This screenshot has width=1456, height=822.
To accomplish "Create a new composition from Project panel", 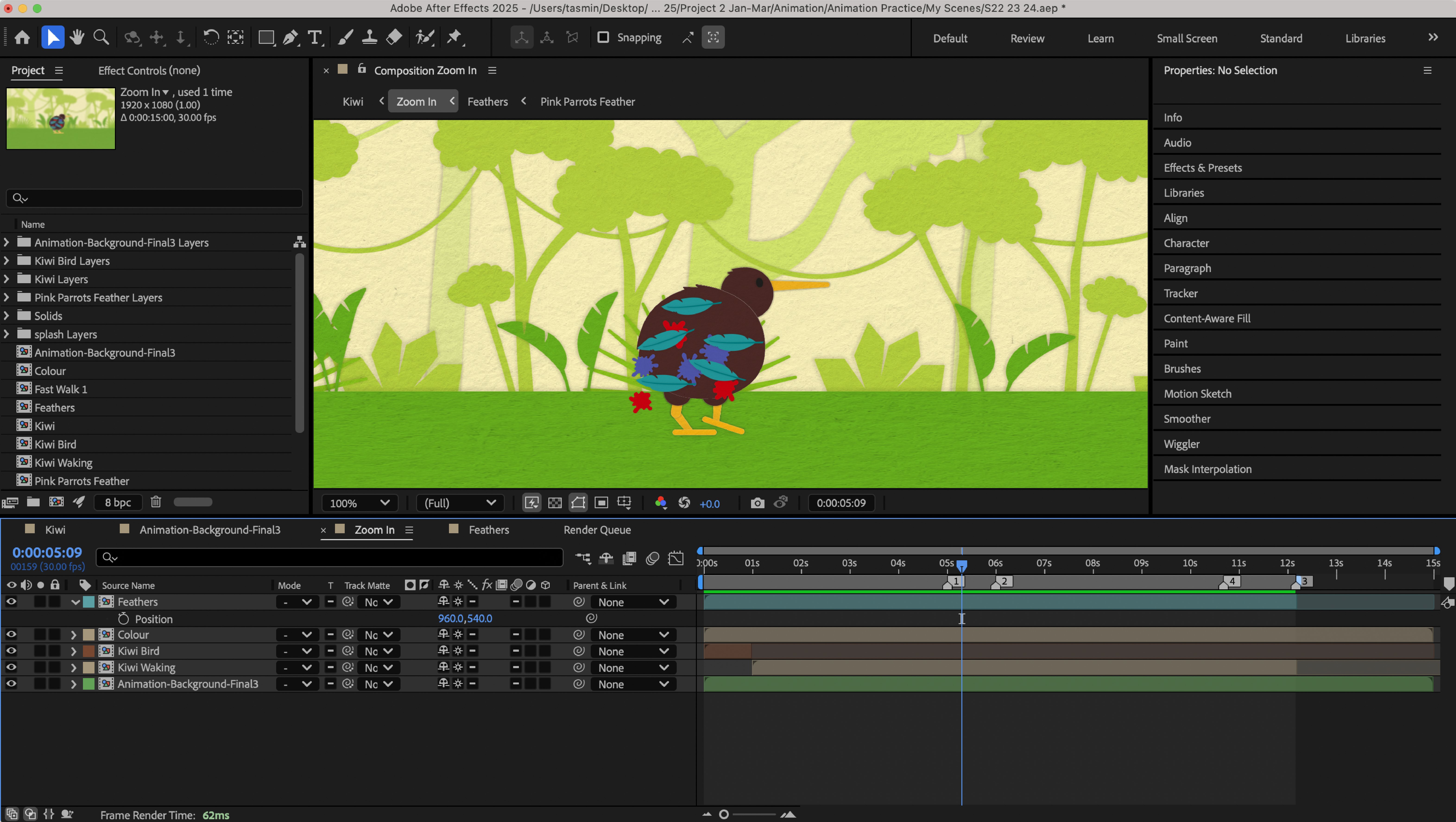I will click(57, 502).
